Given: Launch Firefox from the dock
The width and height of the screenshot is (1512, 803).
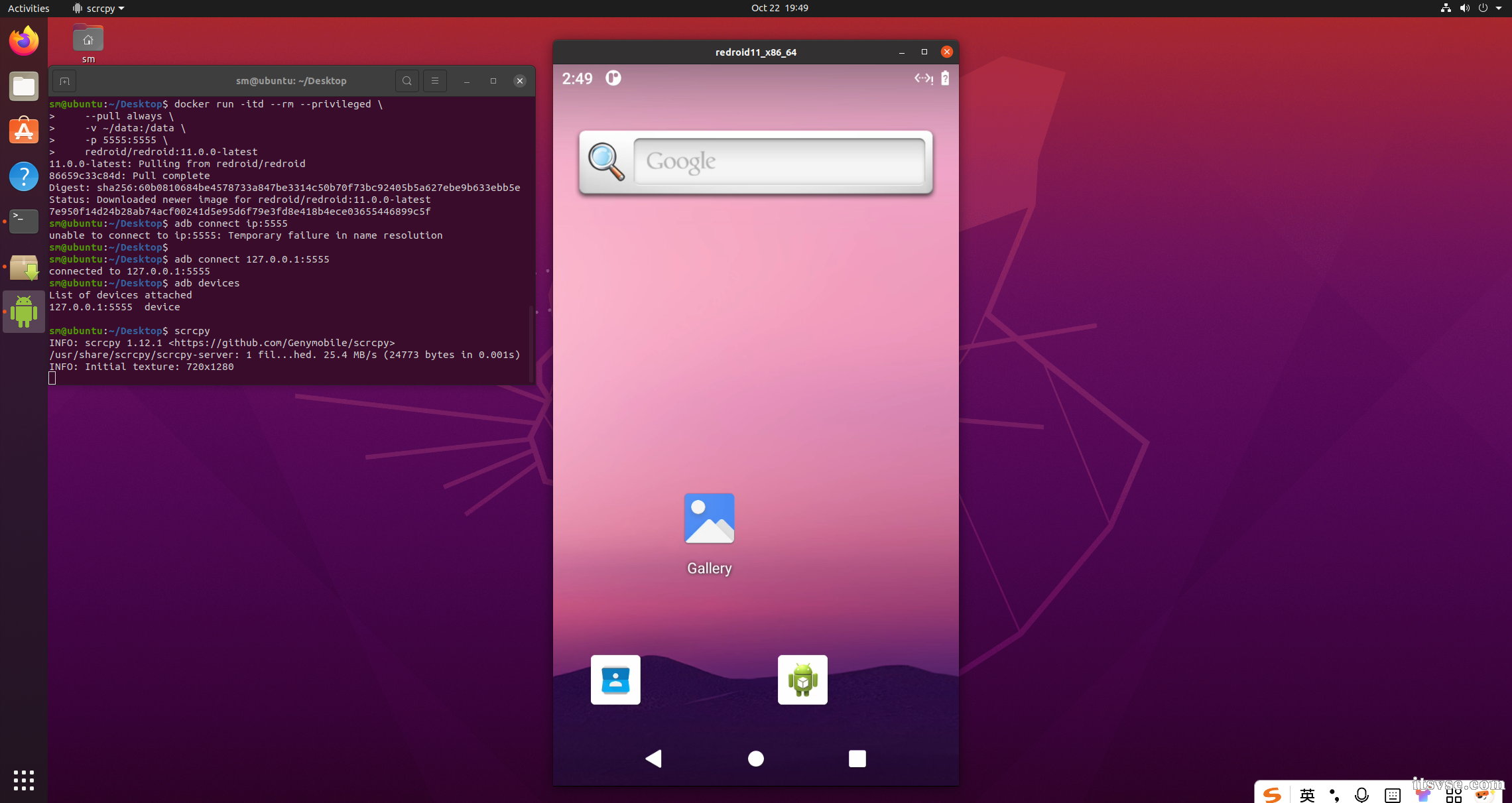Looking at the screenshot, I should point(24,41).
